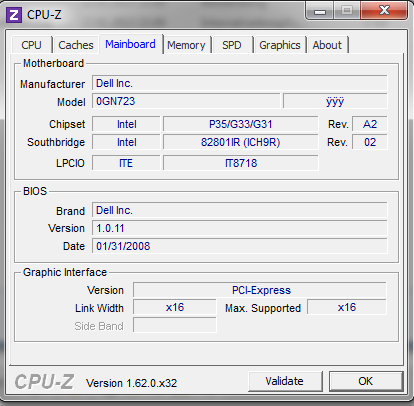Screen dimensions: 414x406
Task: Switch to the CPU tab
Action: (x=32, y=45)
